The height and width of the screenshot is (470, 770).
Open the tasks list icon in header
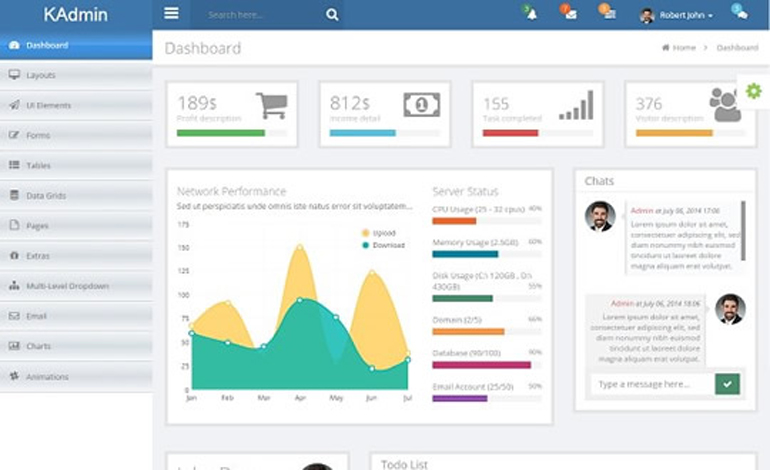[609, 14]
